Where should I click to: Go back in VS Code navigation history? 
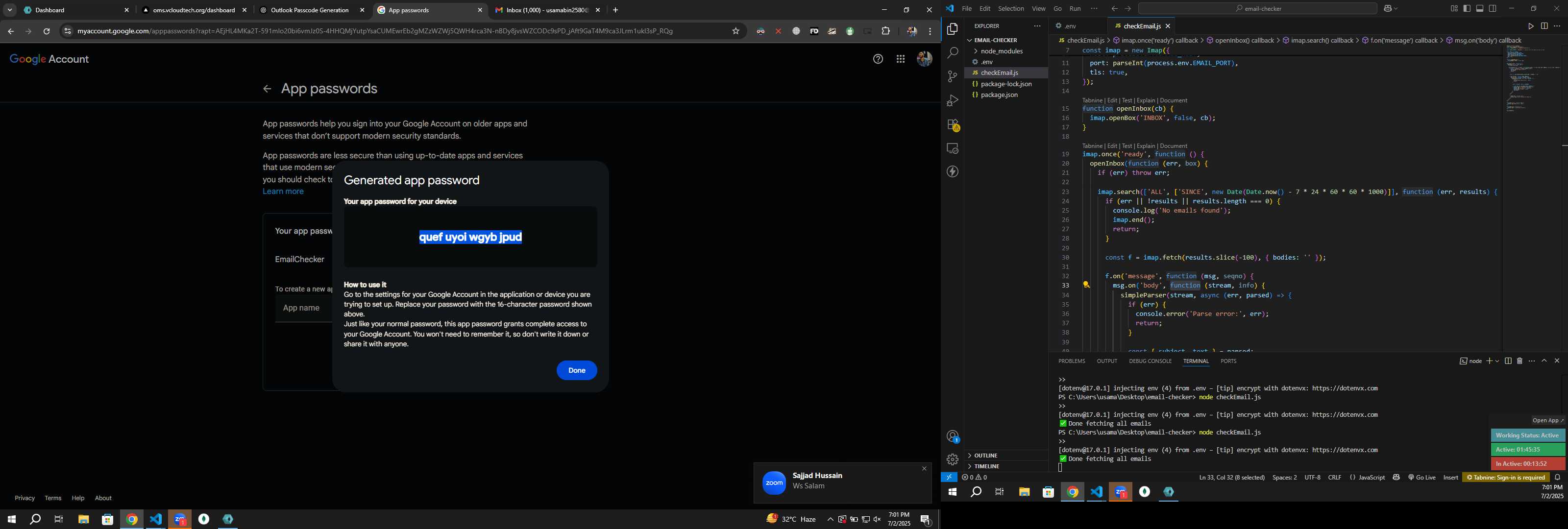1114,8
